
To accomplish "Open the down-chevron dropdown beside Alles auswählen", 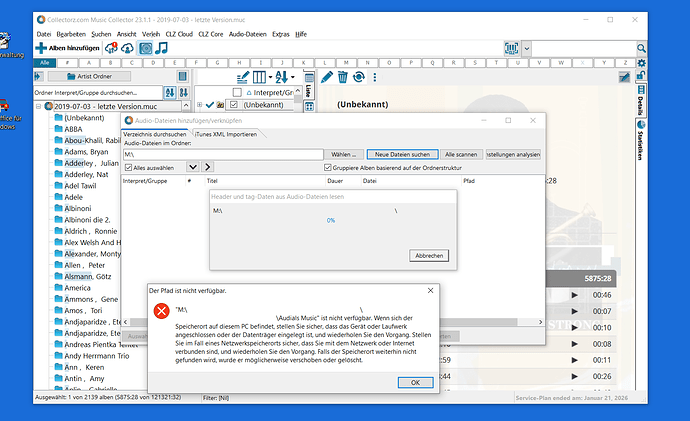I will coord(193,167).
